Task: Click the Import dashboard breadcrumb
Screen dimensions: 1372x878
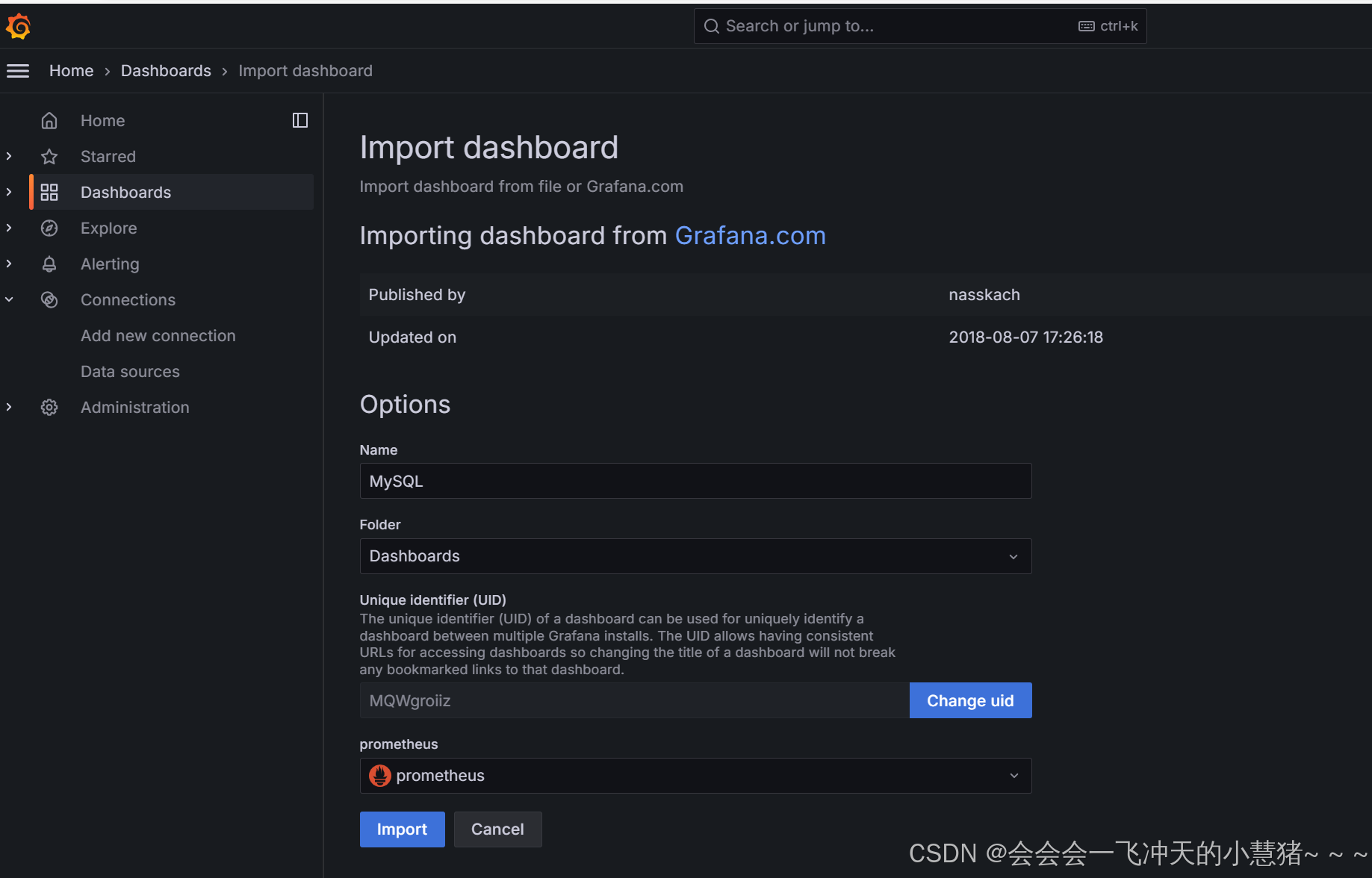Action: tap(305, 71)
